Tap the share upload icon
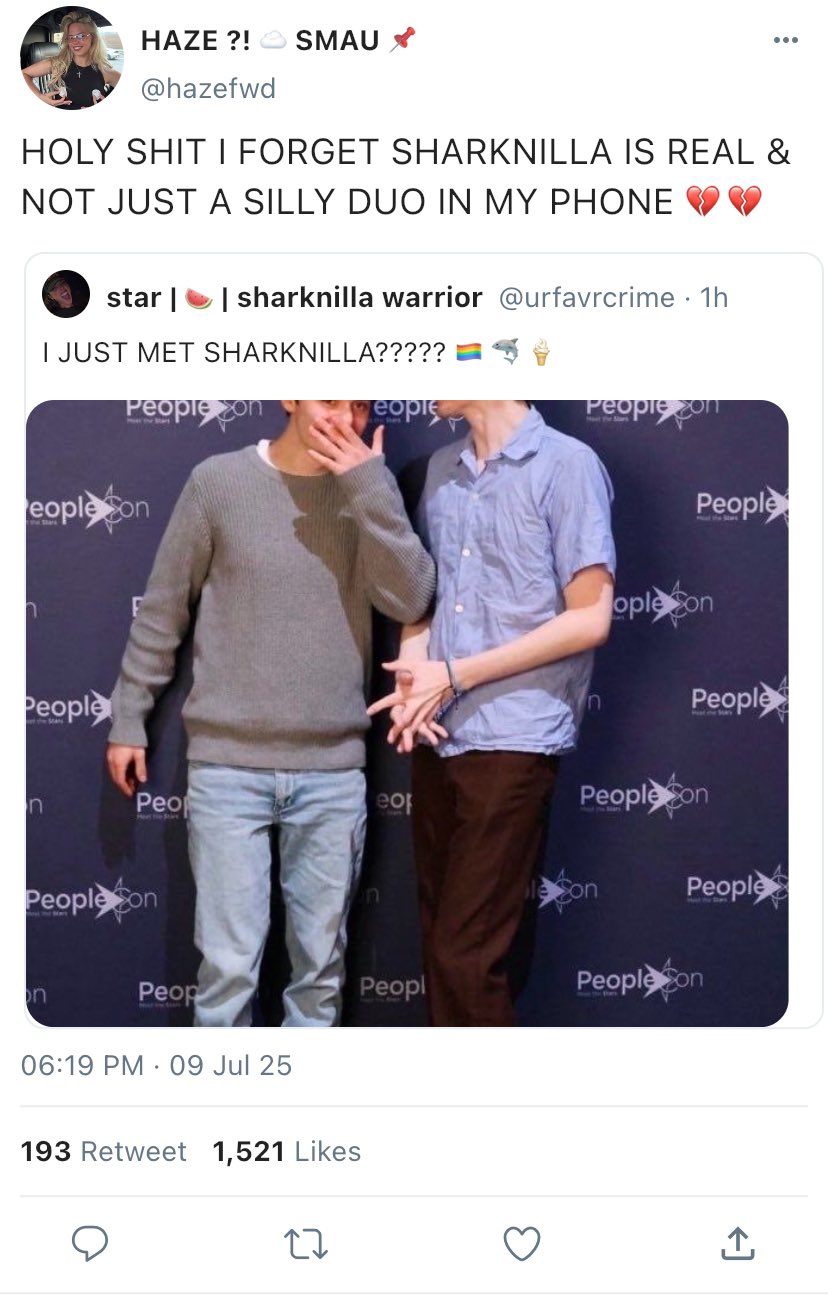 [736, 1243]
